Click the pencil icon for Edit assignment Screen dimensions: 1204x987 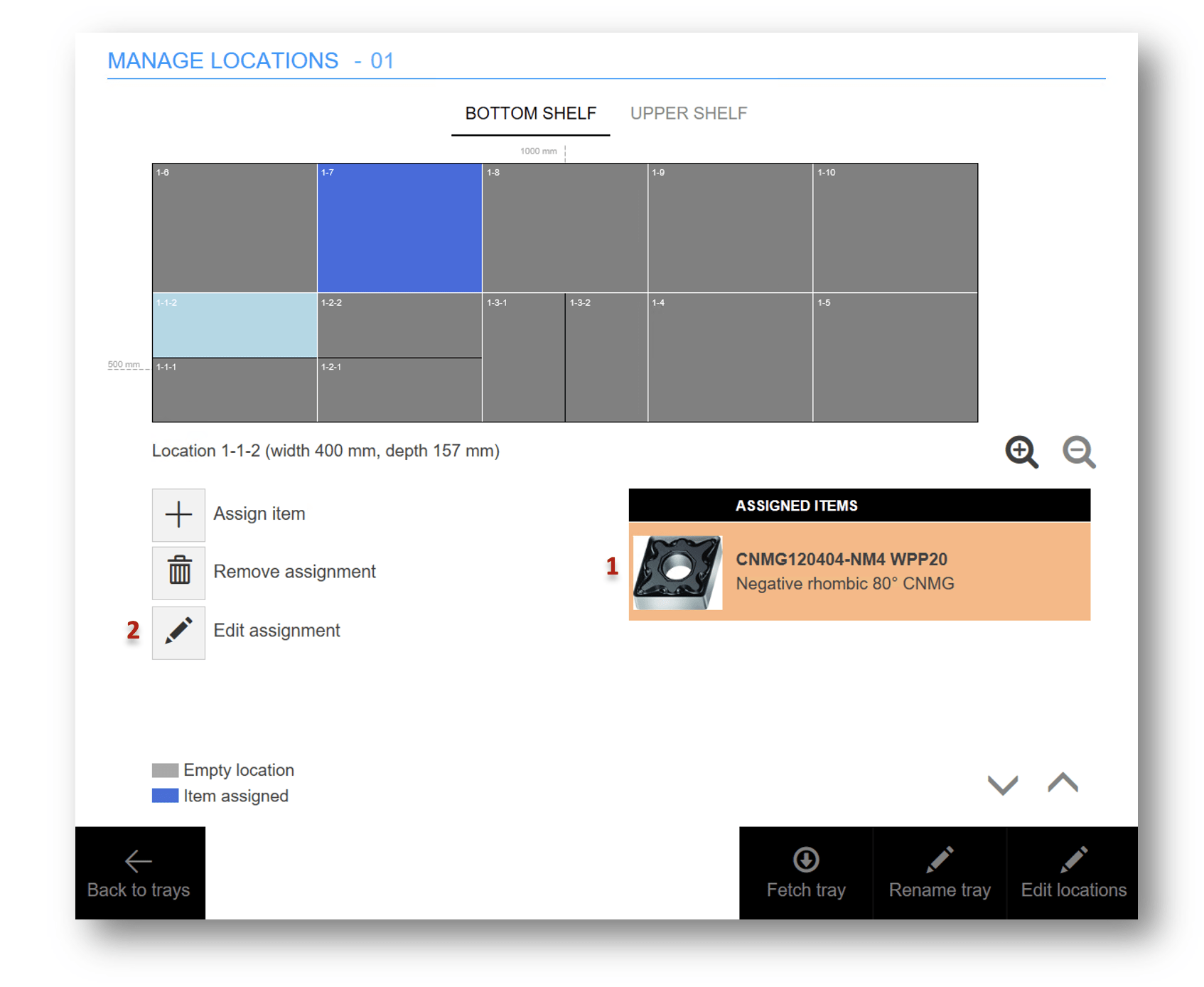(x=178, y=631)
